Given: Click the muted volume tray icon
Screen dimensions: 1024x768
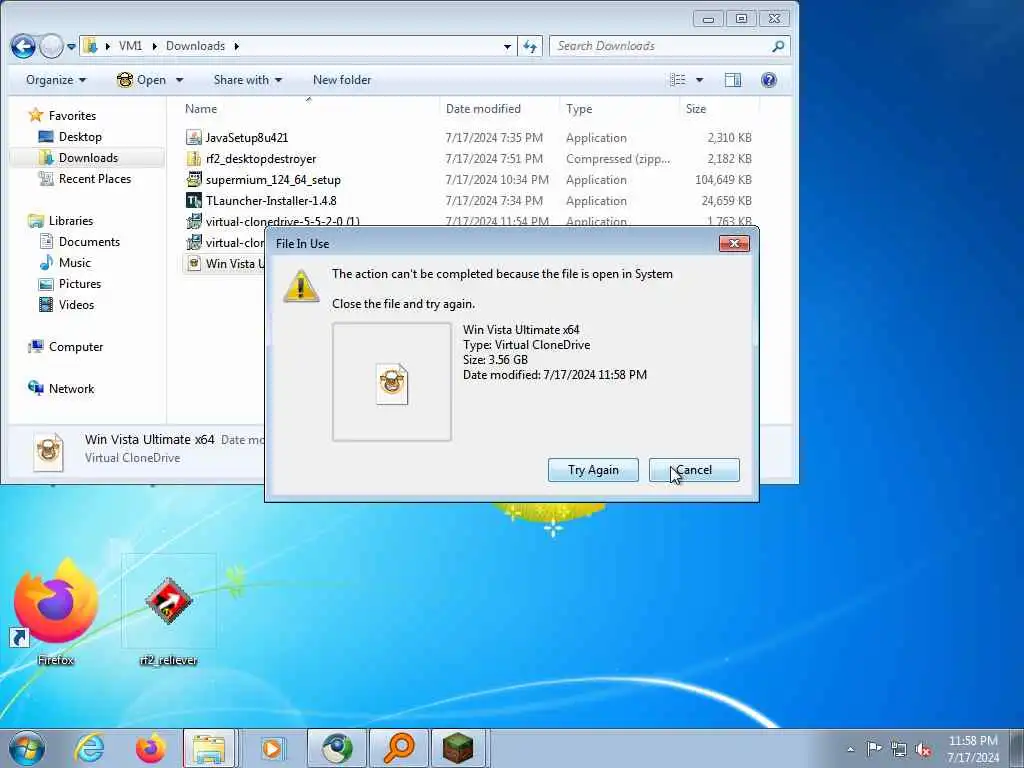Looking at the screenshot, I should [923, 749].
